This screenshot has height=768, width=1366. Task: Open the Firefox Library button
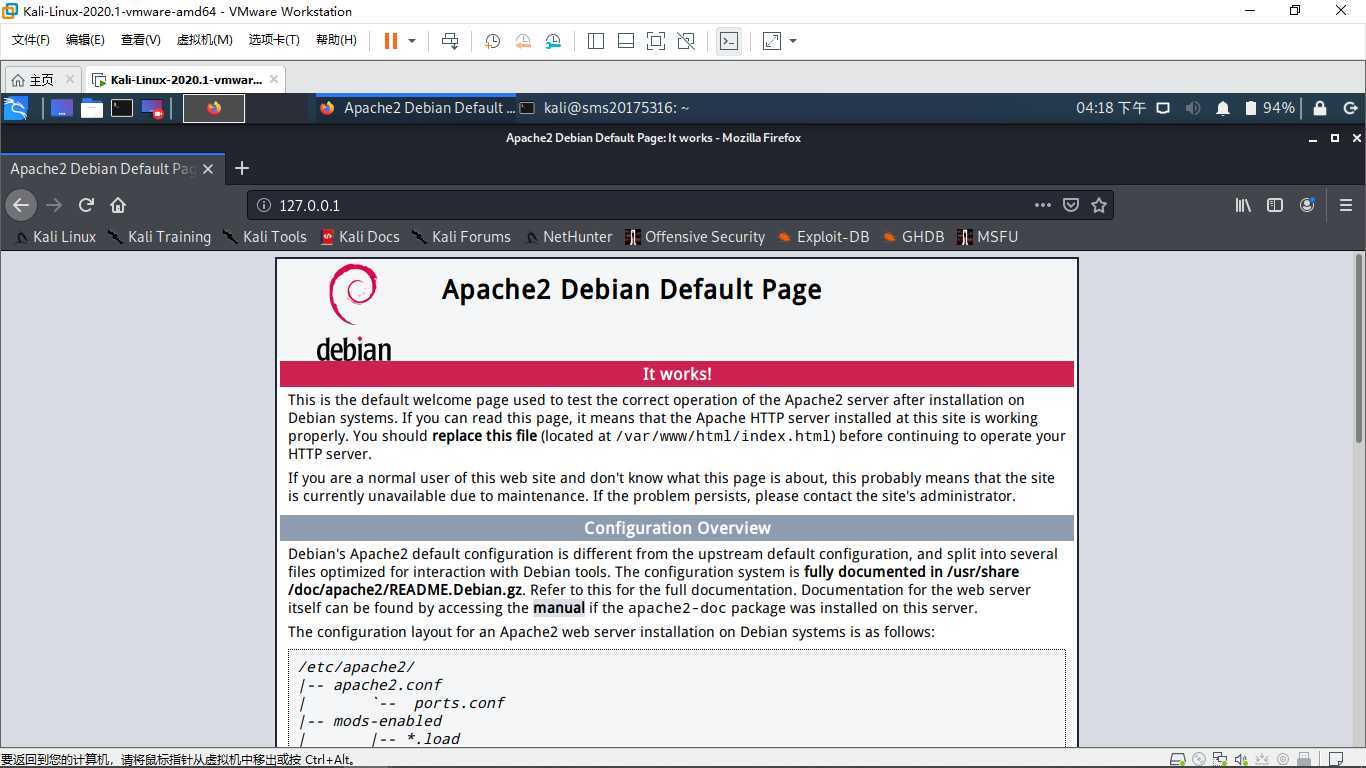pyautogui.click(x=1243, y=205)
